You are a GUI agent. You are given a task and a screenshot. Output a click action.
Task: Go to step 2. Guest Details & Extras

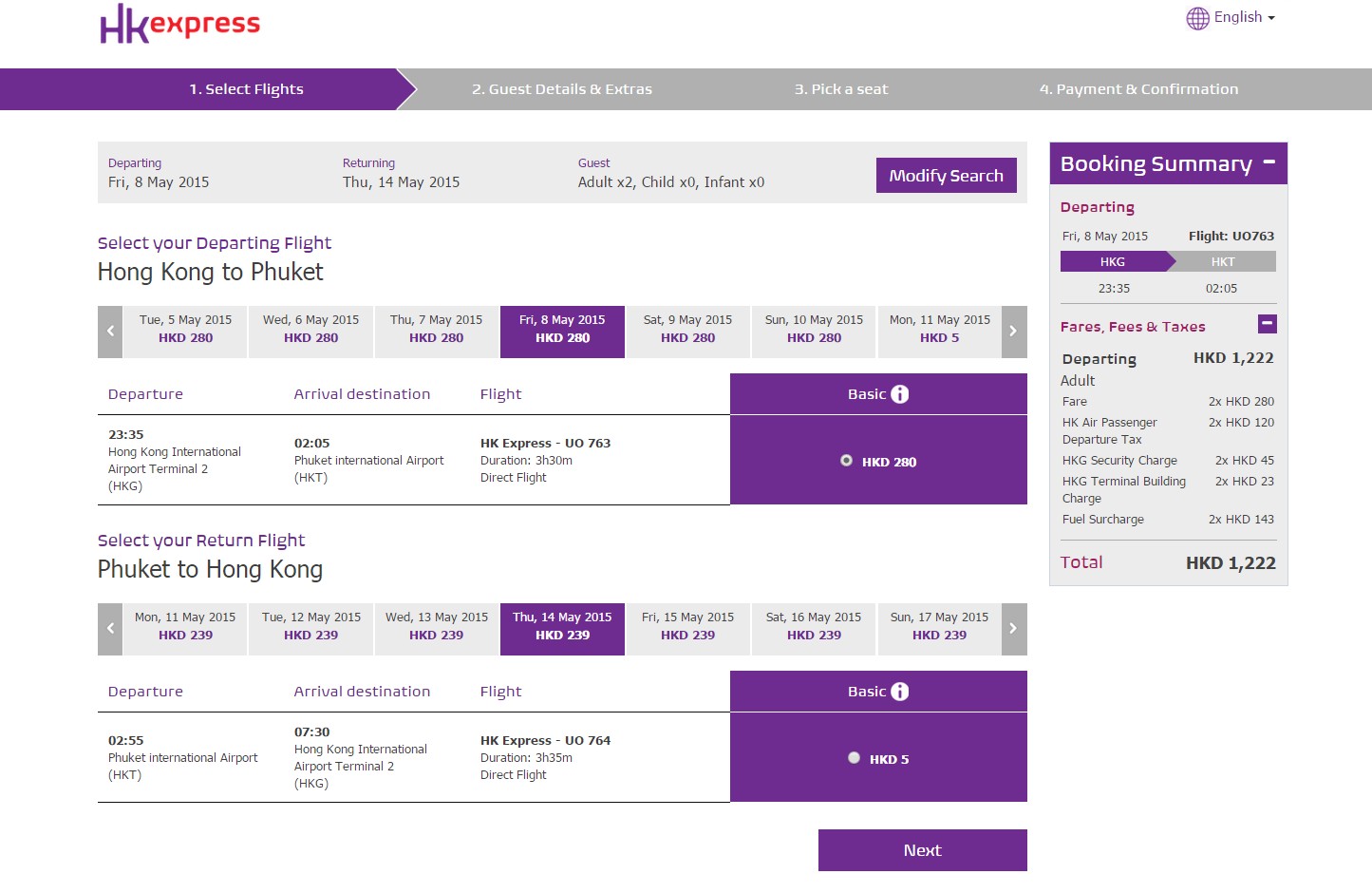562,89
